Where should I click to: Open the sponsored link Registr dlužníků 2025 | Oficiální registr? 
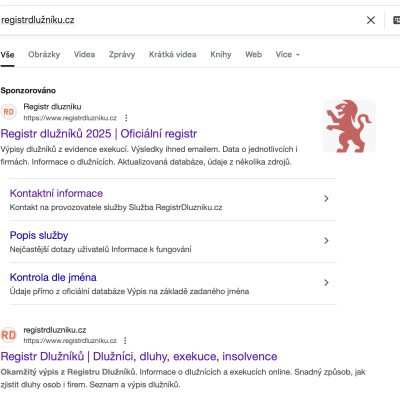click(x=99, y=134)
